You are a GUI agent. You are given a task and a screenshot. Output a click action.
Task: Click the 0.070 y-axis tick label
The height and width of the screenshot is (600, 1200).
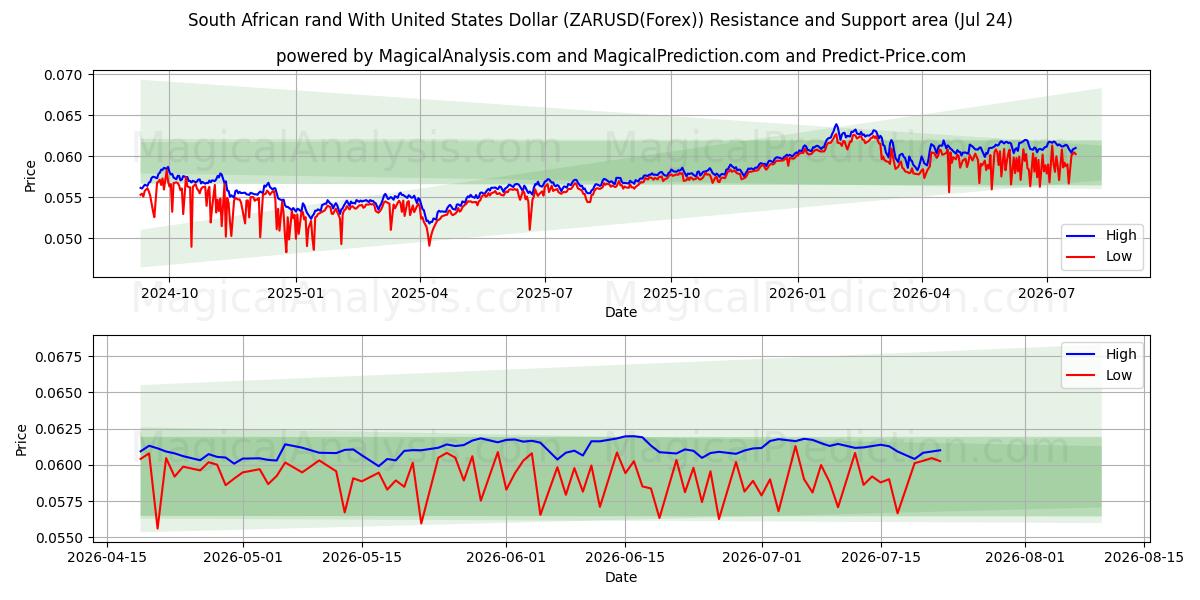[65, 75]
